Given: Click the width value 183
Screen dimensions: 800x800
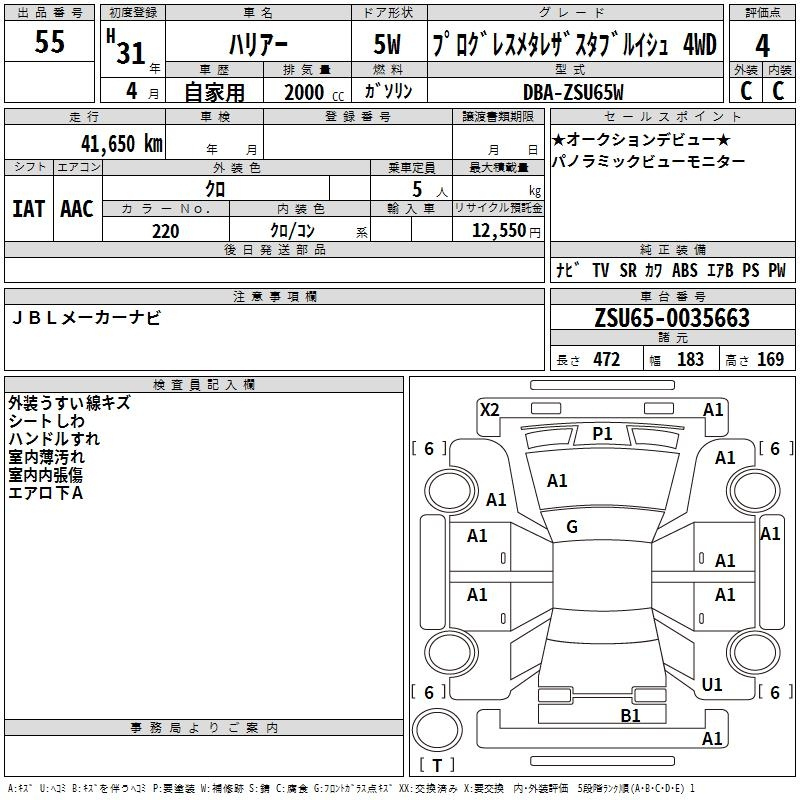Looking at the screenshot, I should pos(690,360).
